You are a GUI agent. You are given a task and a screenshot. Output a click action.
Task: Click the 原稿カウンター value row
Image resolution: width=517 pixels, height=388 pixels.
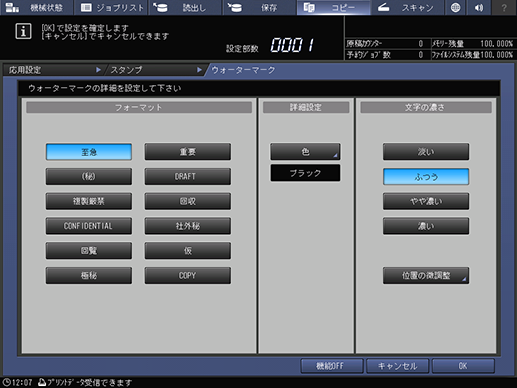pyautogui.click(x=385, y=44)
